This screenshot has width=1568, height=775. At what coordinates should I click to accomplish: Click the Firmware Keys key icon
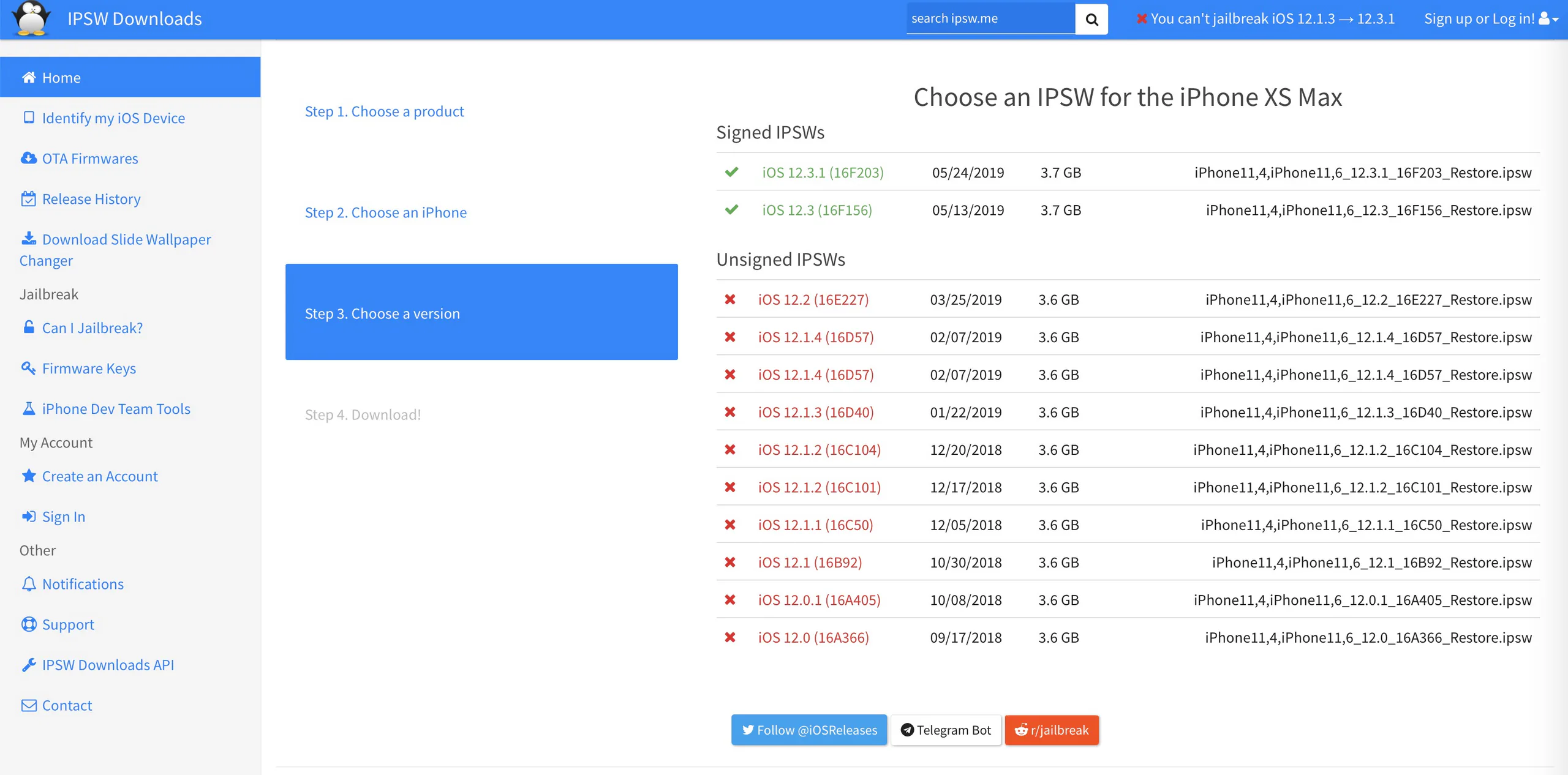pos(29,367)
